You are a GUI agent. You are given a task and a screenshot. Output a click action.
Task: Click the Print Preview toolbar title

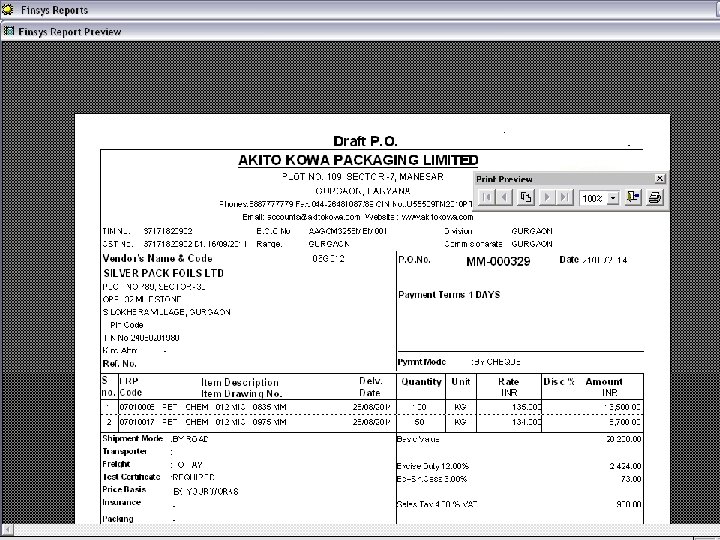(504, 179)
